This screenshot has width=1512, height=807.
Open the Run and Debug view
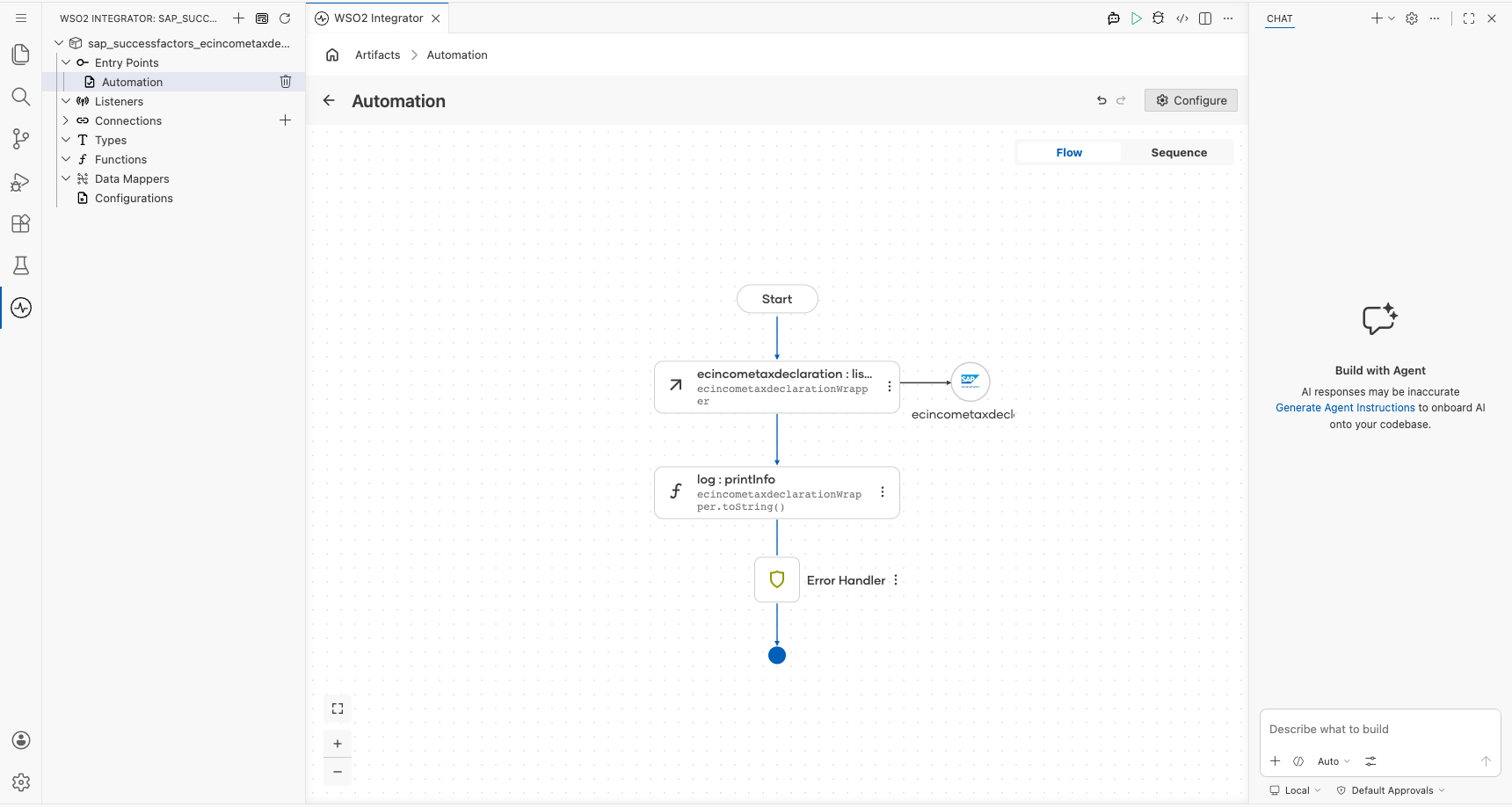pos(21,181)
